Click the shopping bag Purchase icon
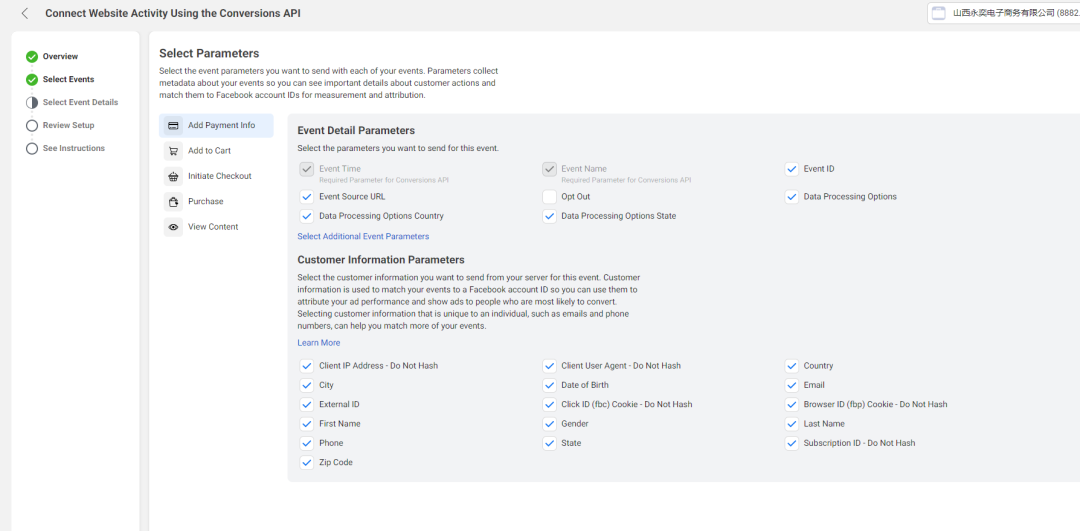This screenshot has width=1080, height=531. pos(174,202)
